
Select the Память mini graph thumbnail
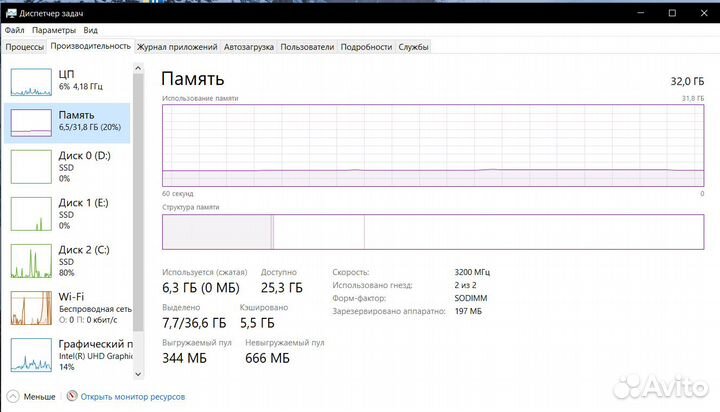click(x=31, y=123)
